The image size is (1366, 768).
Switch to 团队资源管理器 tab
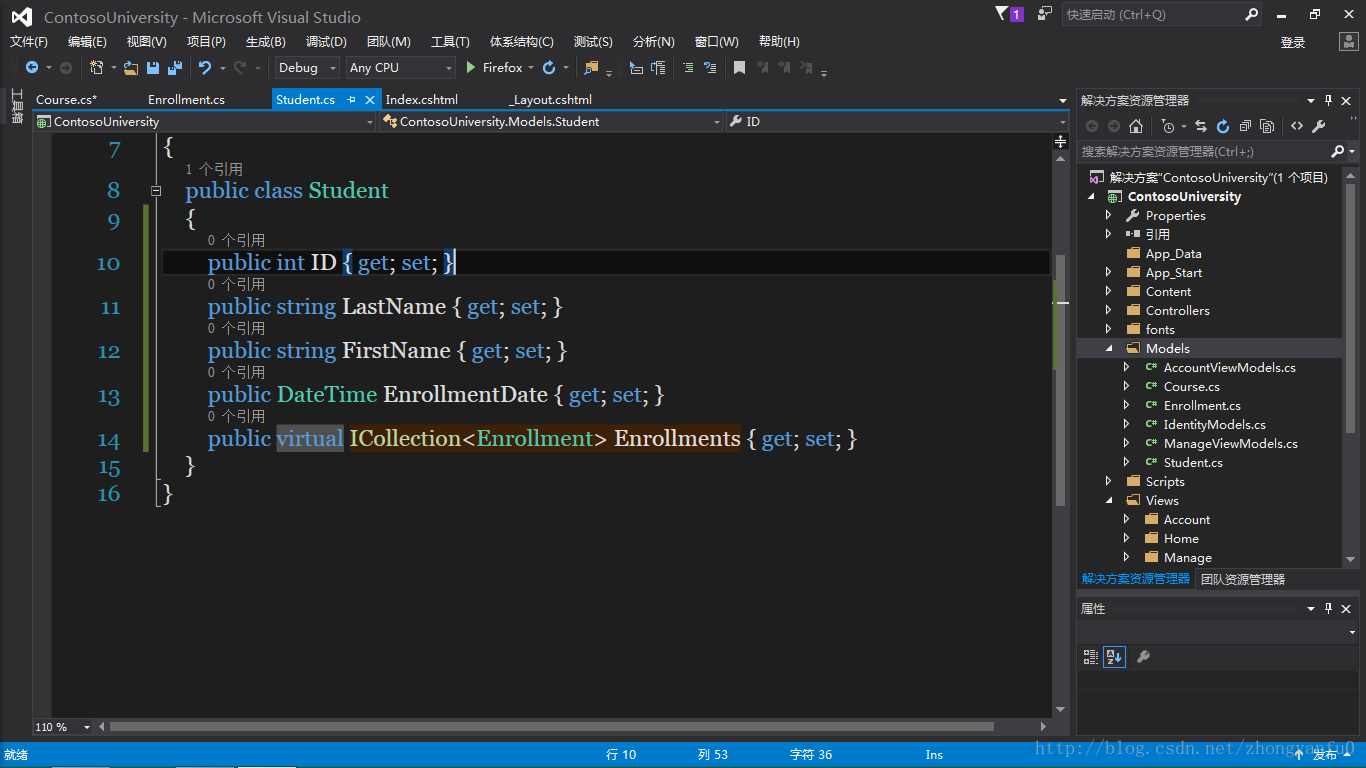(1243, 579)
